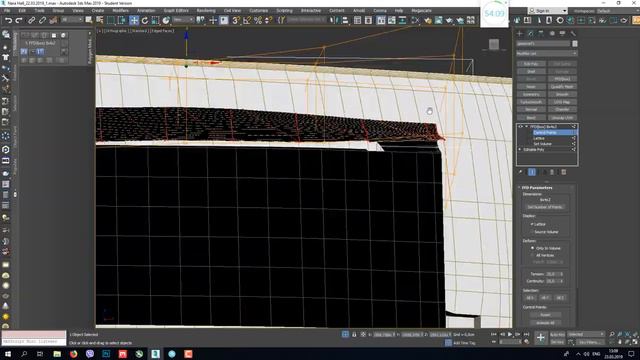Click the Set Number of Points button

coord(545,207)
